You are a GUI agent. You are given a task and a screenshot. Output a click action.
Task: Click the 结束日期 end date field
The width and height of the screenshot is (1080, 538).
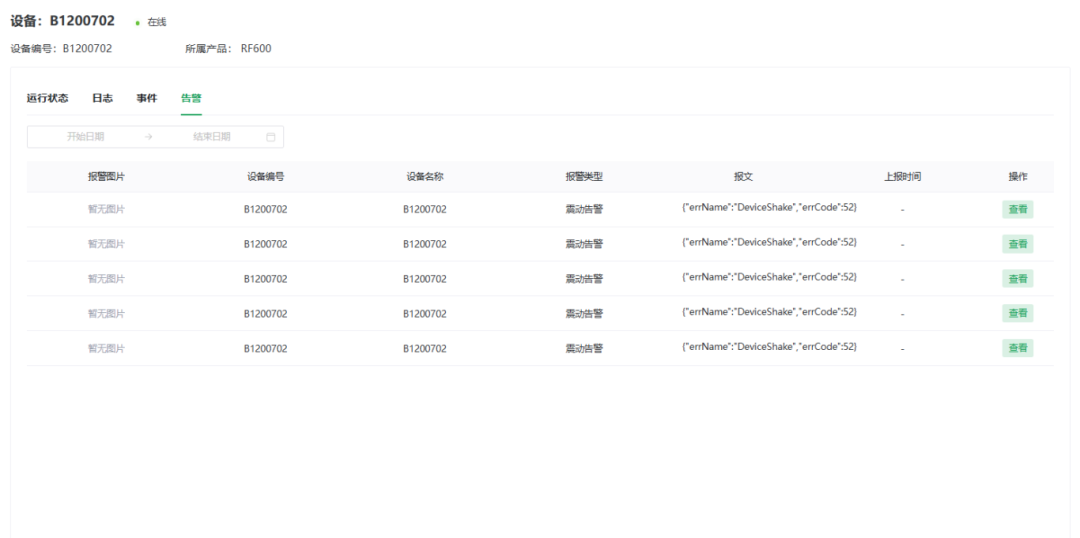click(x=211, y=137)
